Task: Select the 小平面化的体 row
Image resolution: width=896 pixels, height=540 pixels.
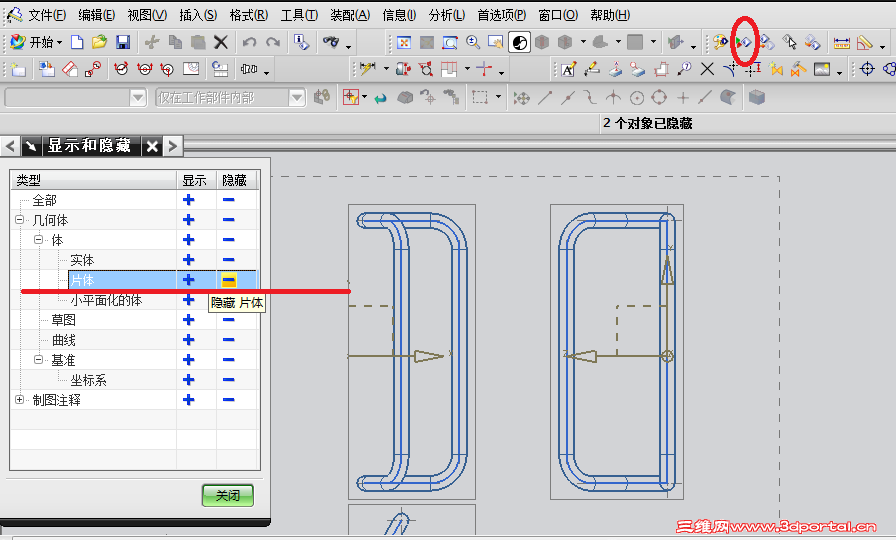Action: click(106, 300)
